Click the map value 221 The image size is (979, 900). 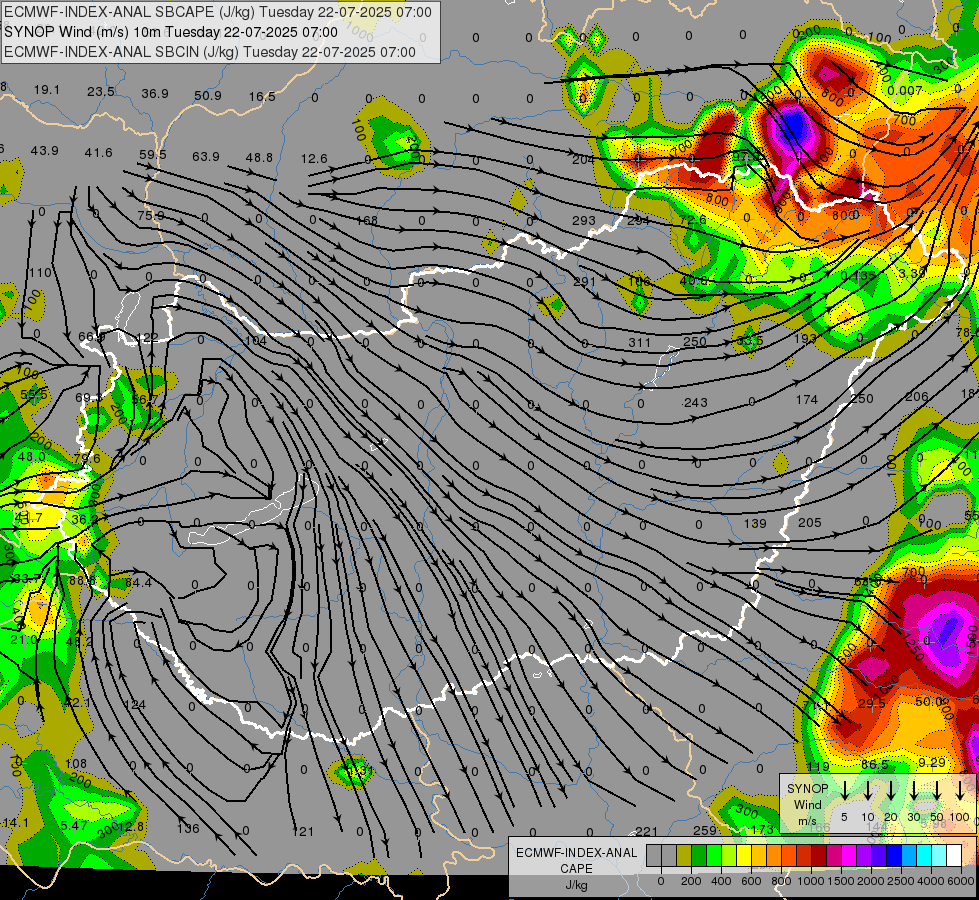click(x=646, y=831)
